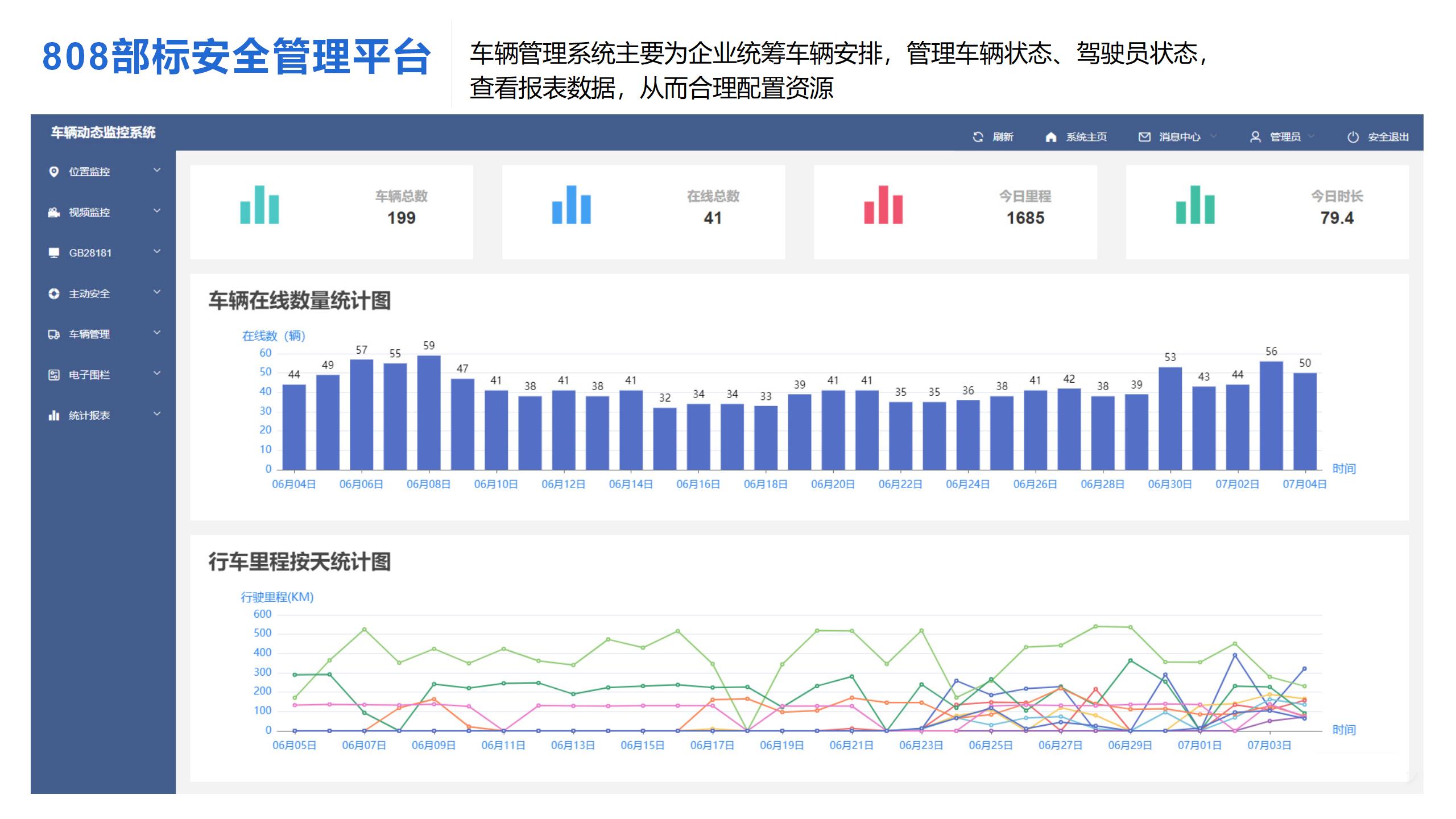Click the truck icon for 车辆管理

54,334
